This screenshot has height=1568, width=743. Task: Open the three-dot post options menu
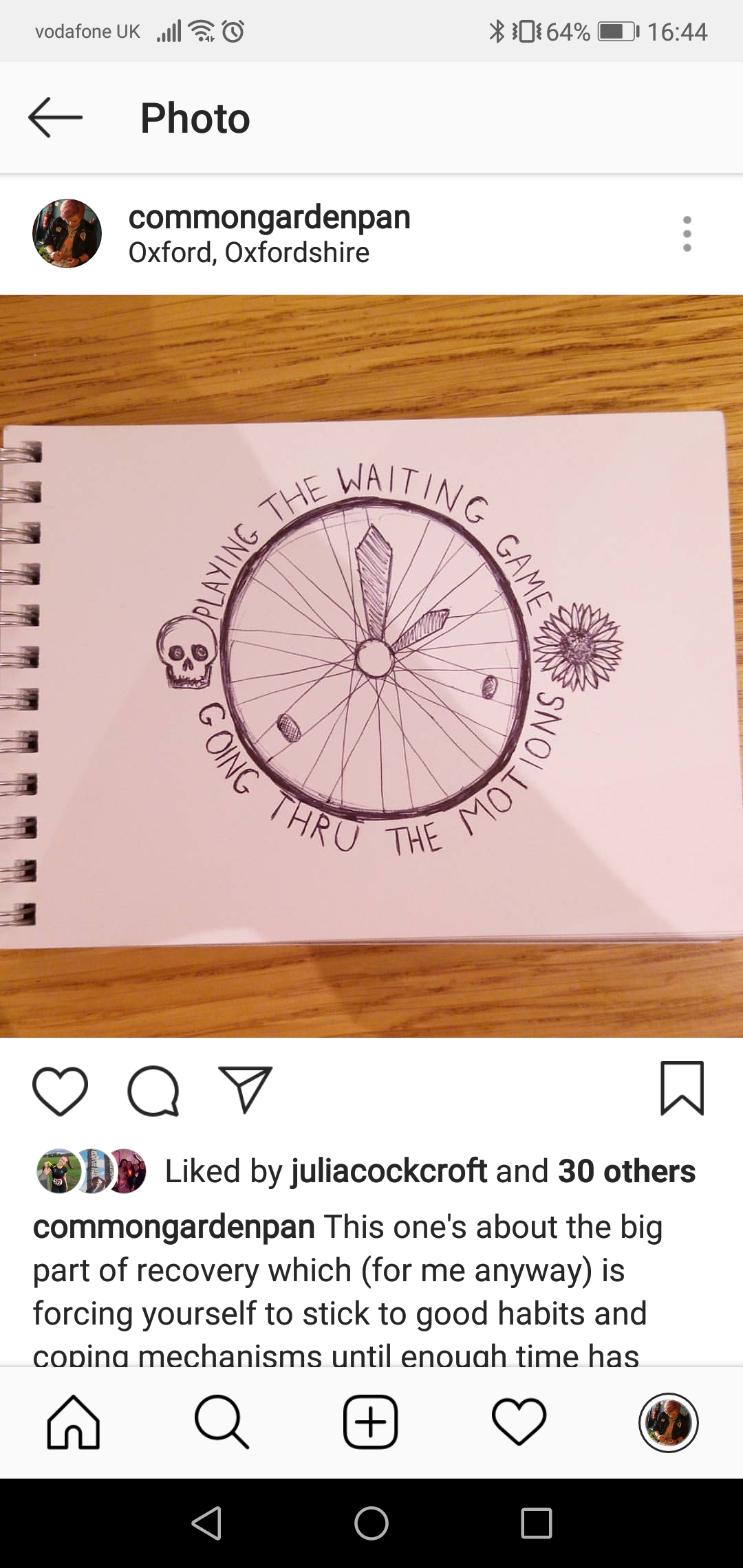click(x=687, y=234)
